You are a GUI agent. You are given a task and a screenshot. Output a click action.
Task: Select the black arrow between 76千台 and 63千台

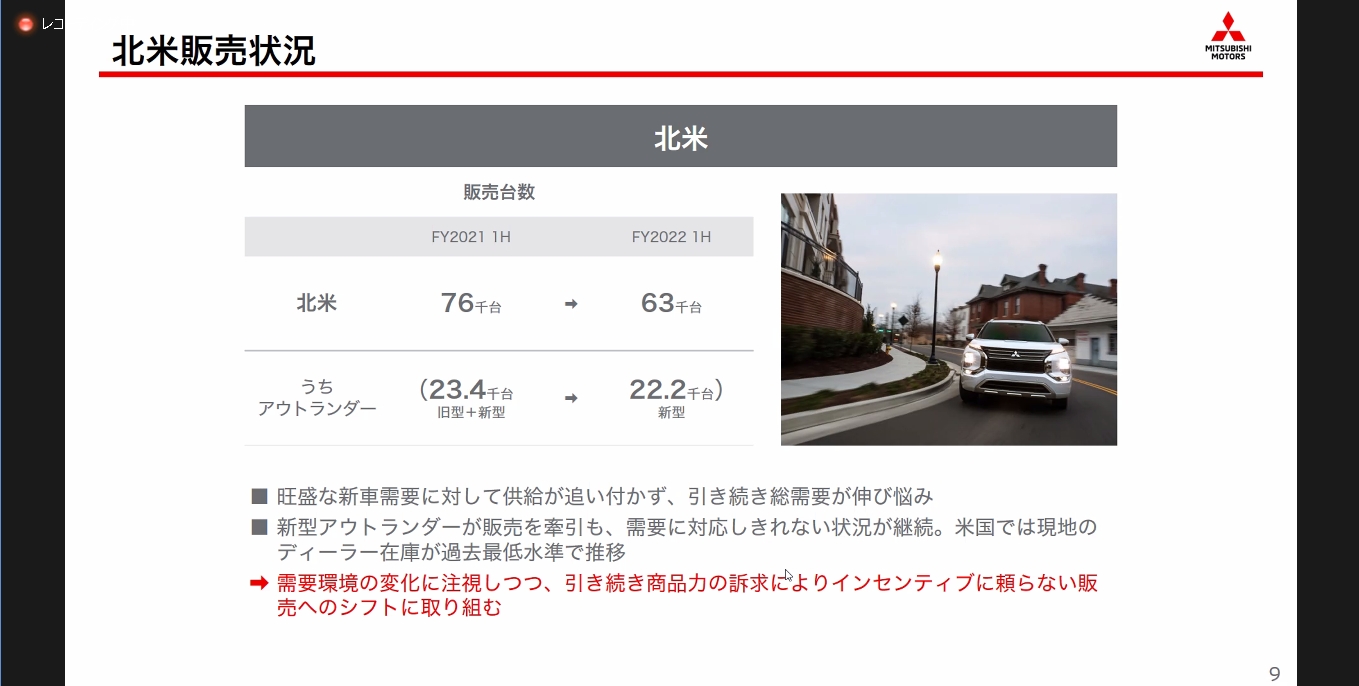coord(570,304)
